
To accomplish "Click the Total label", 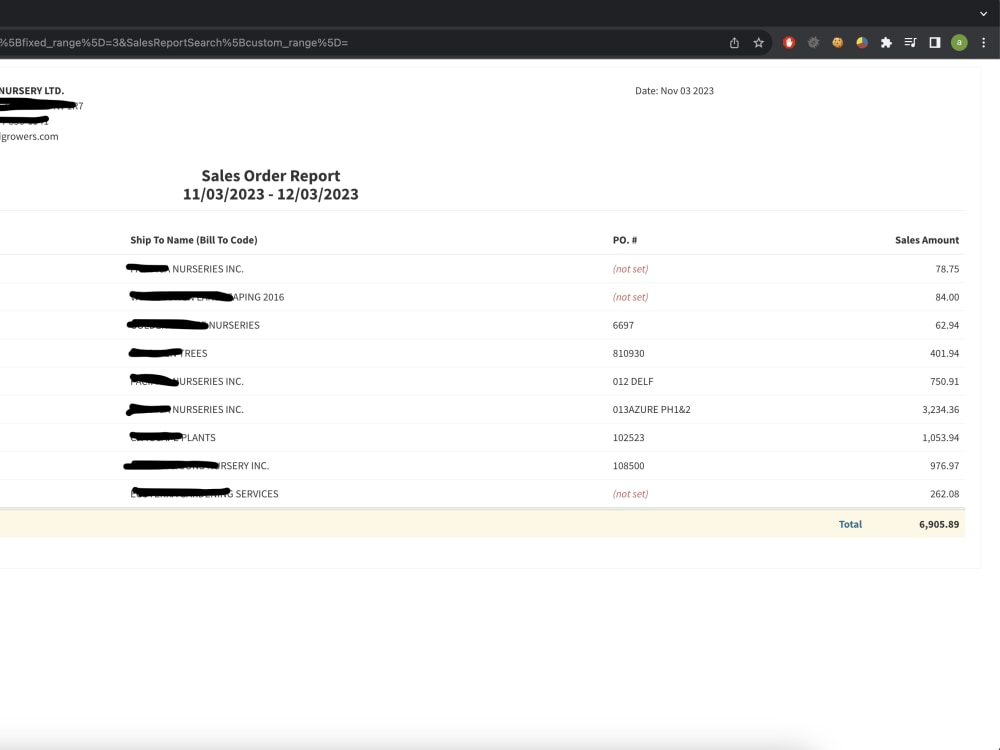I will click(850, 524).
